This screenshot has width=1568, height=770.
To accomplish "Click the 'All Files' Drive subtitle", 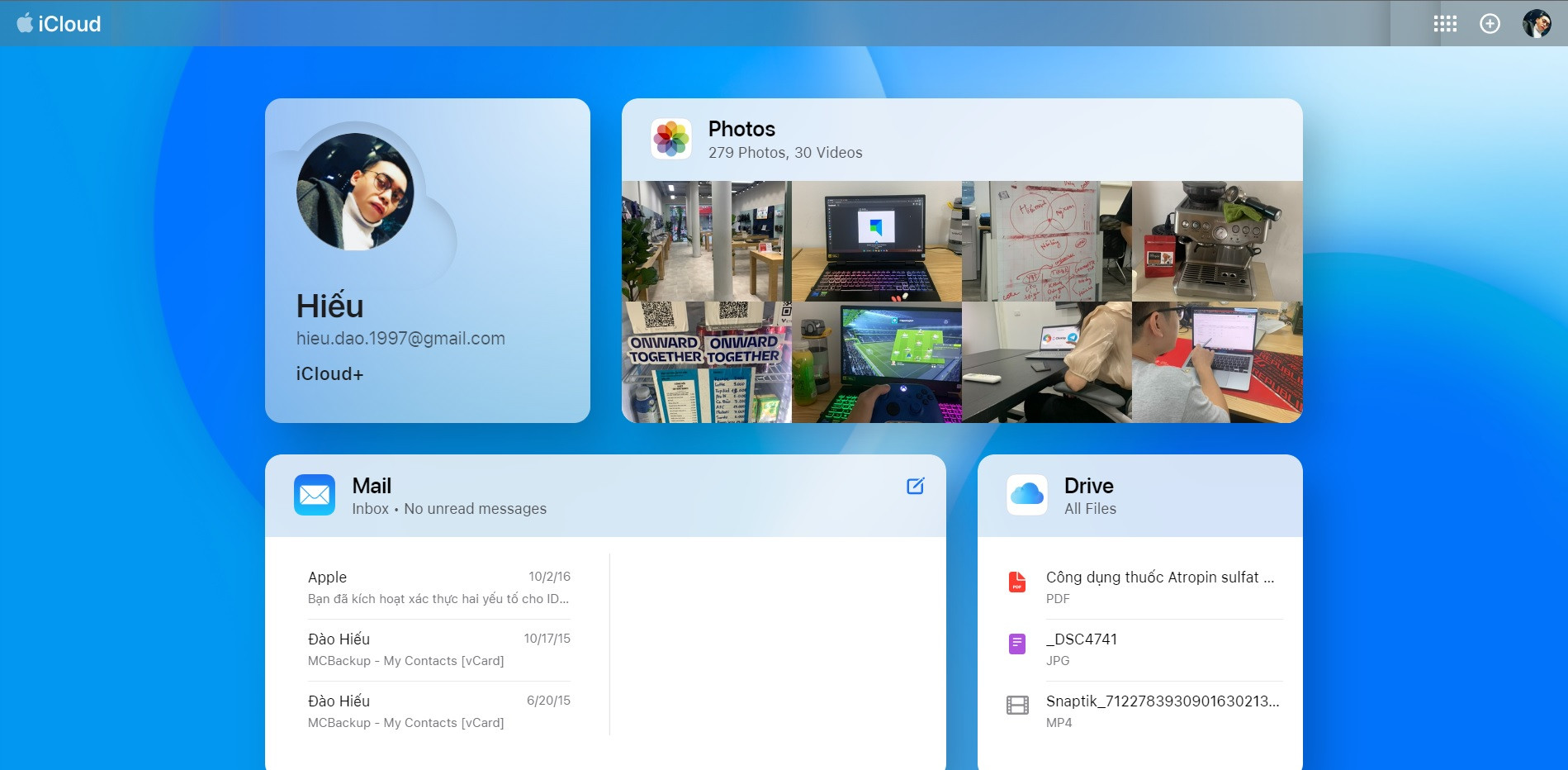I will click(x=1090, y=509).
